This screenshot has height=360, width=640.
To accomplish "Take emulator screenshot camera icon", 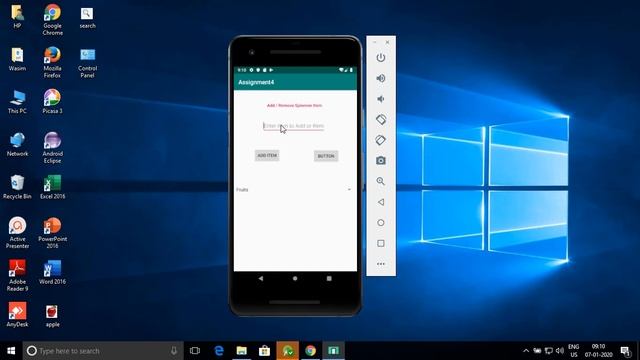I will point(381,160).
